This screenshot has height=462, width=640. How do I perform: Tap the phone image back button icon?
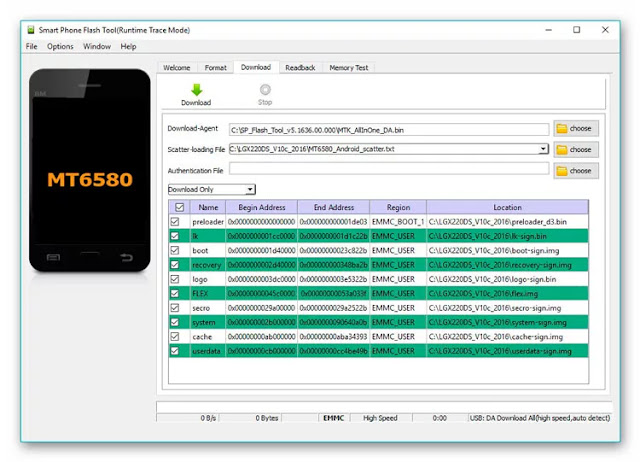(126, 257)
